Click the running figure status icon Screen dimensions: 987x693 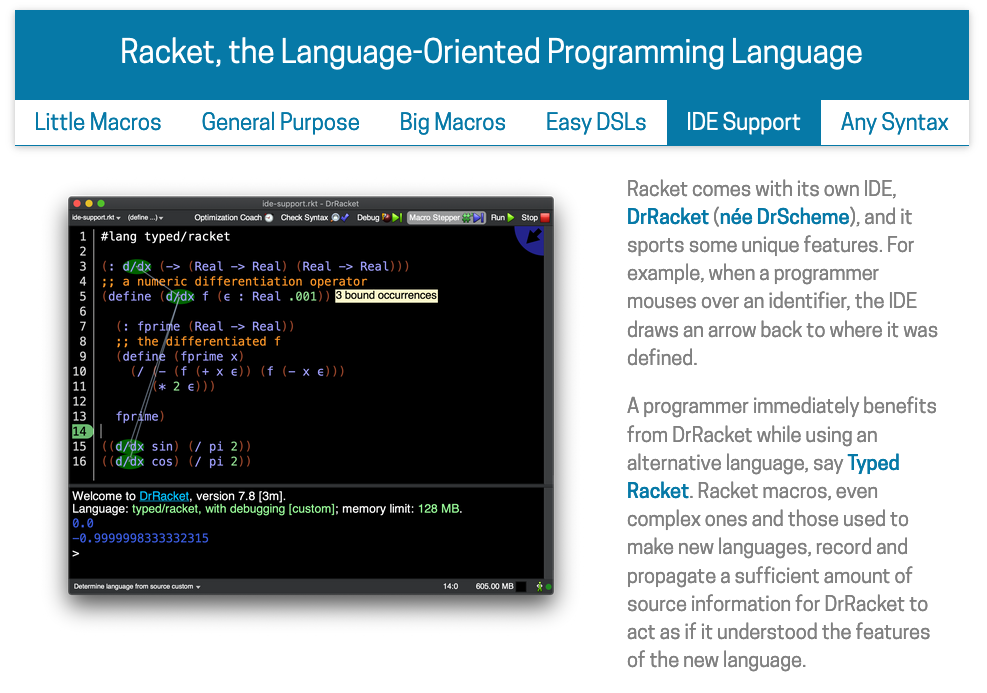pyautogui.click(x=540, y=586)
